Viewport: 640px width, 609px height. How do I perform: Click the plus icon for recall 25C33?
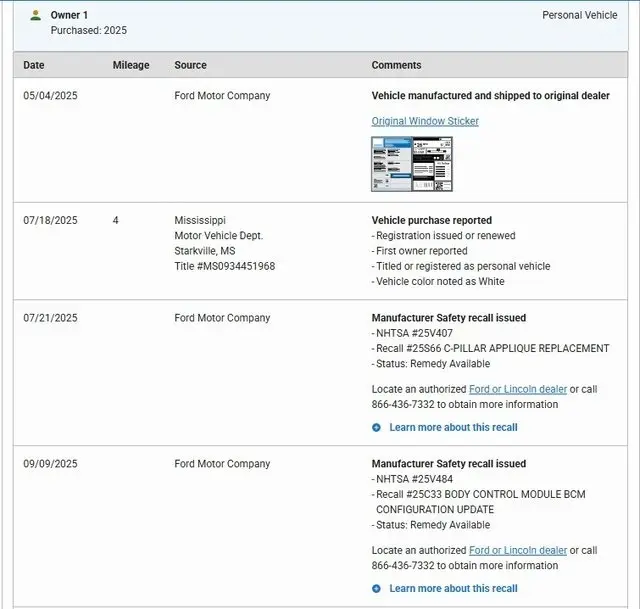pos(377,588)
